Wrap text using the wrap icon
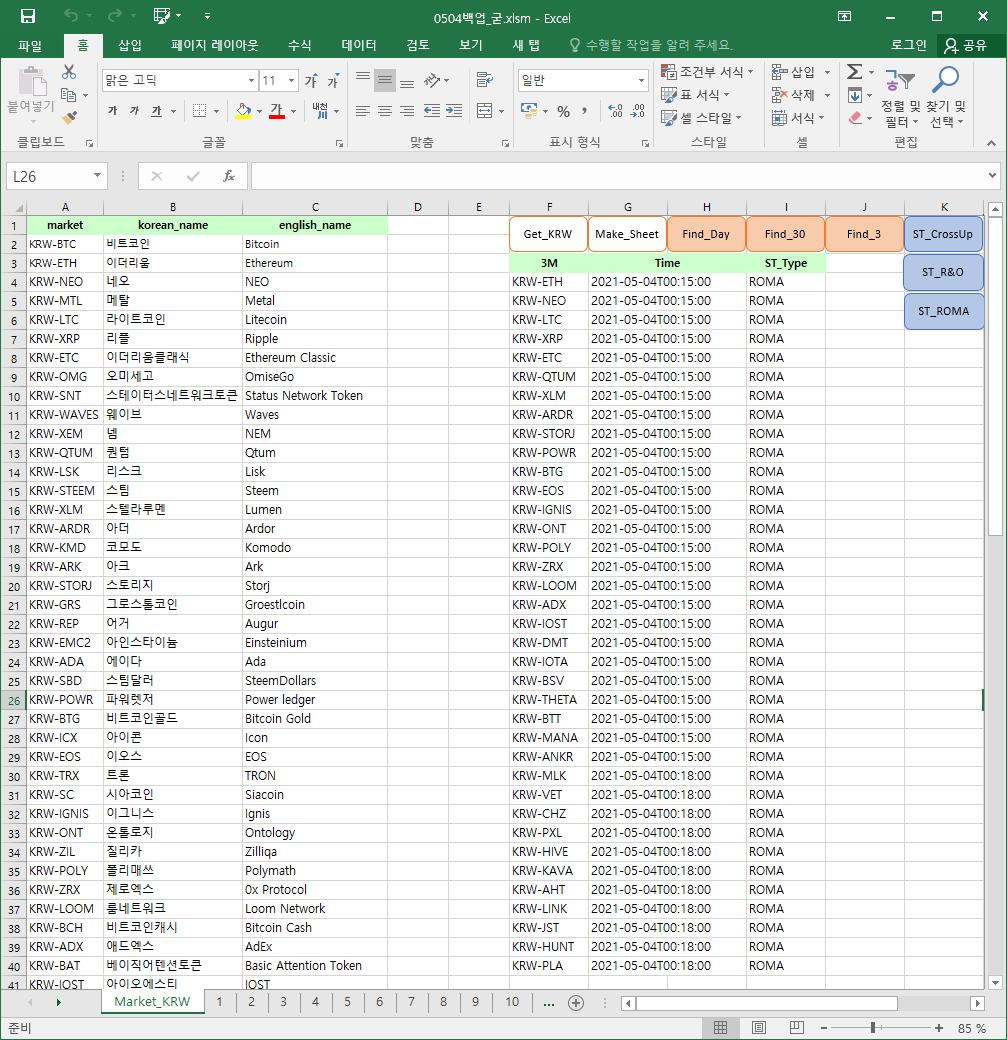This screenshot has height=1040, width=1007. [x=485, y=80]
